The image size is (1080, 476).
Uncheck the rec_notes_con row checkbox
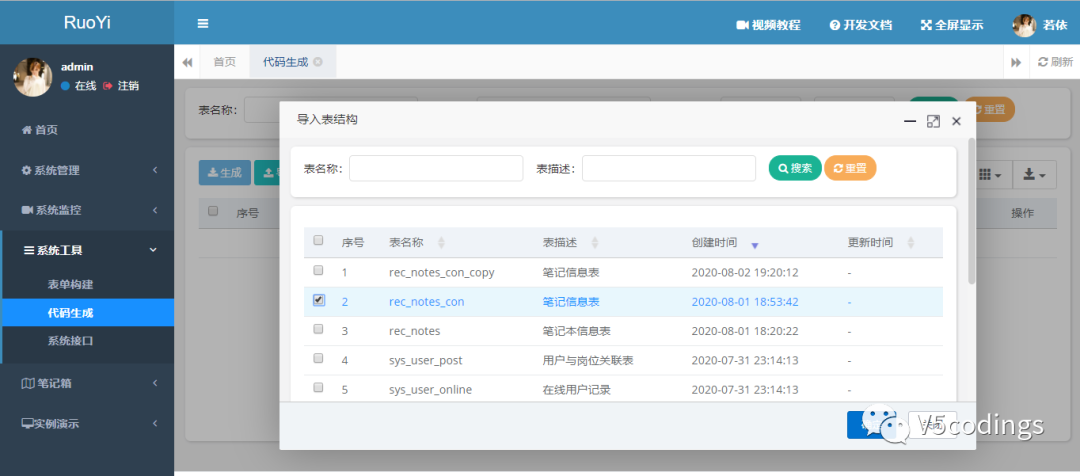318,300
